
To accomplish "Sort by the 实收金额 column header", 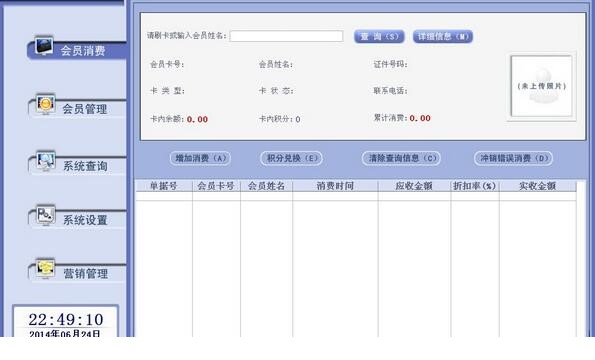I will click(537, 186).
